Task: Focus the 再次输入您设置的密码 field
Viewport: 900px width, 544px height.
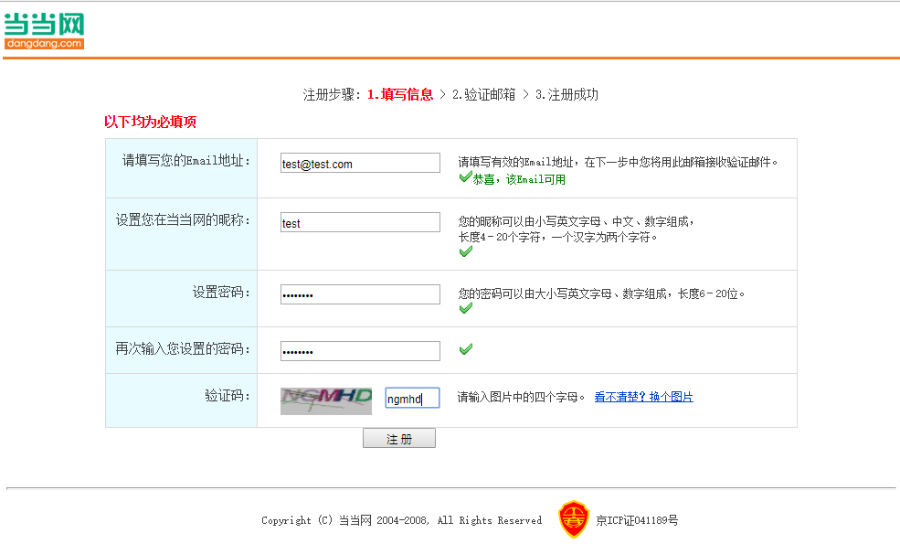Action: 360,351
